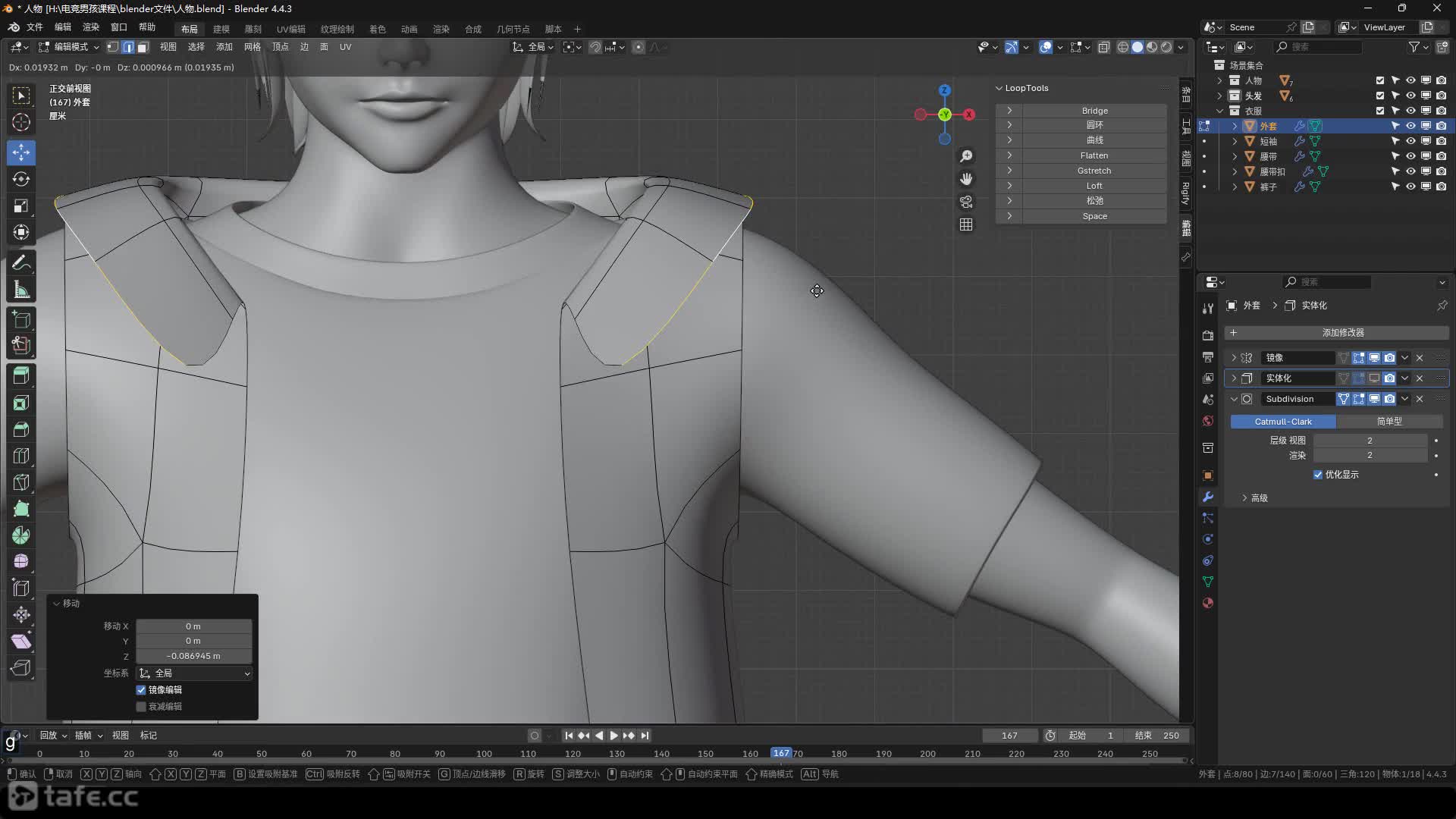Expand the 高级 section
The height and width of the screenshot is (819, 1456).
point(1256,498)
